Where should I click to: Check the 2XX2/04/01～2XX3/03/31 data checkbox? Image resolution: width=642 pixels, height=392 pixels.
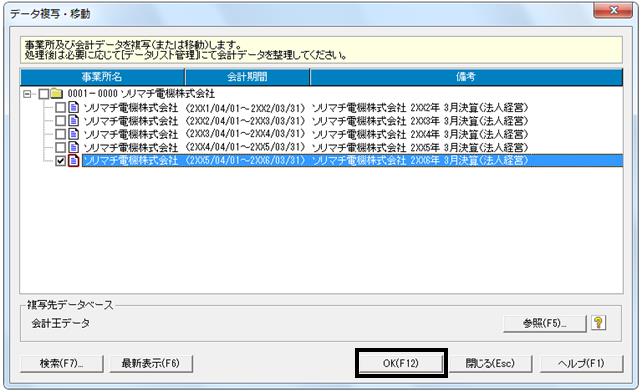click(x=61, y=121)
